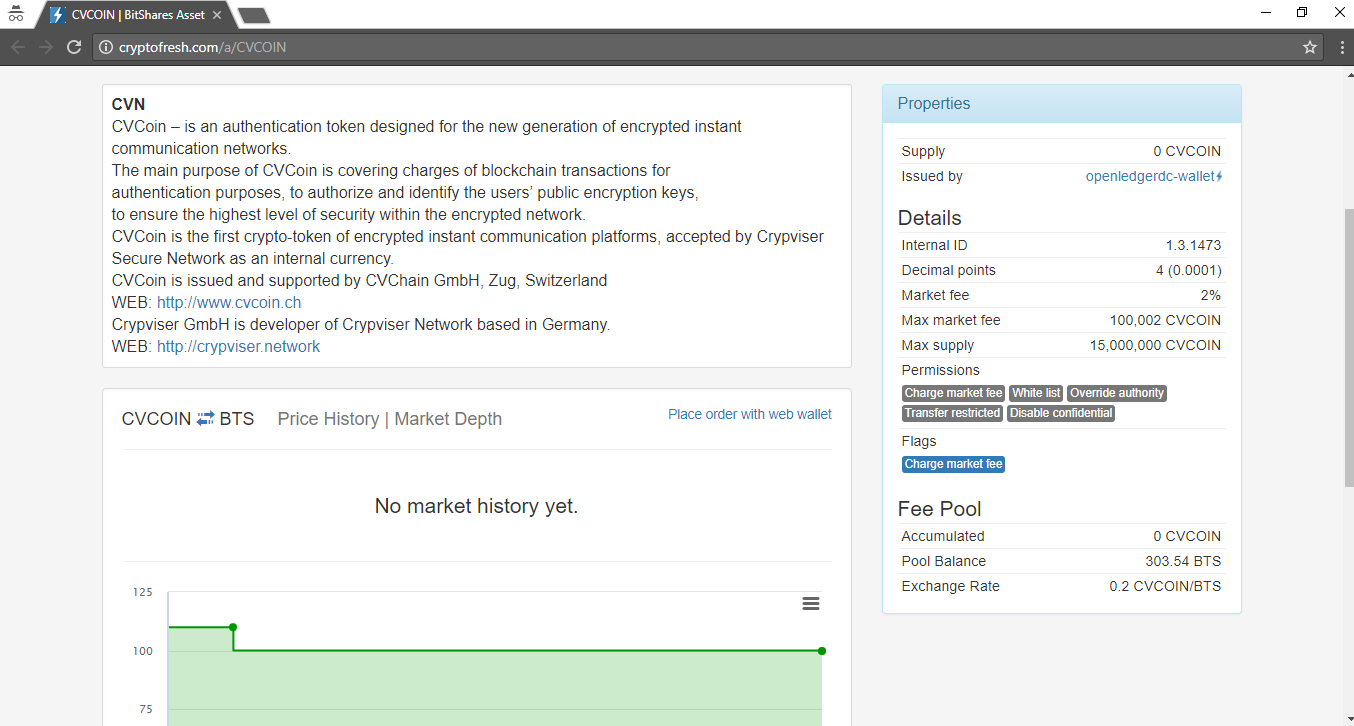The image size is (1354, 726).
Task: Switch to Price History view
Action: (328, 419)
